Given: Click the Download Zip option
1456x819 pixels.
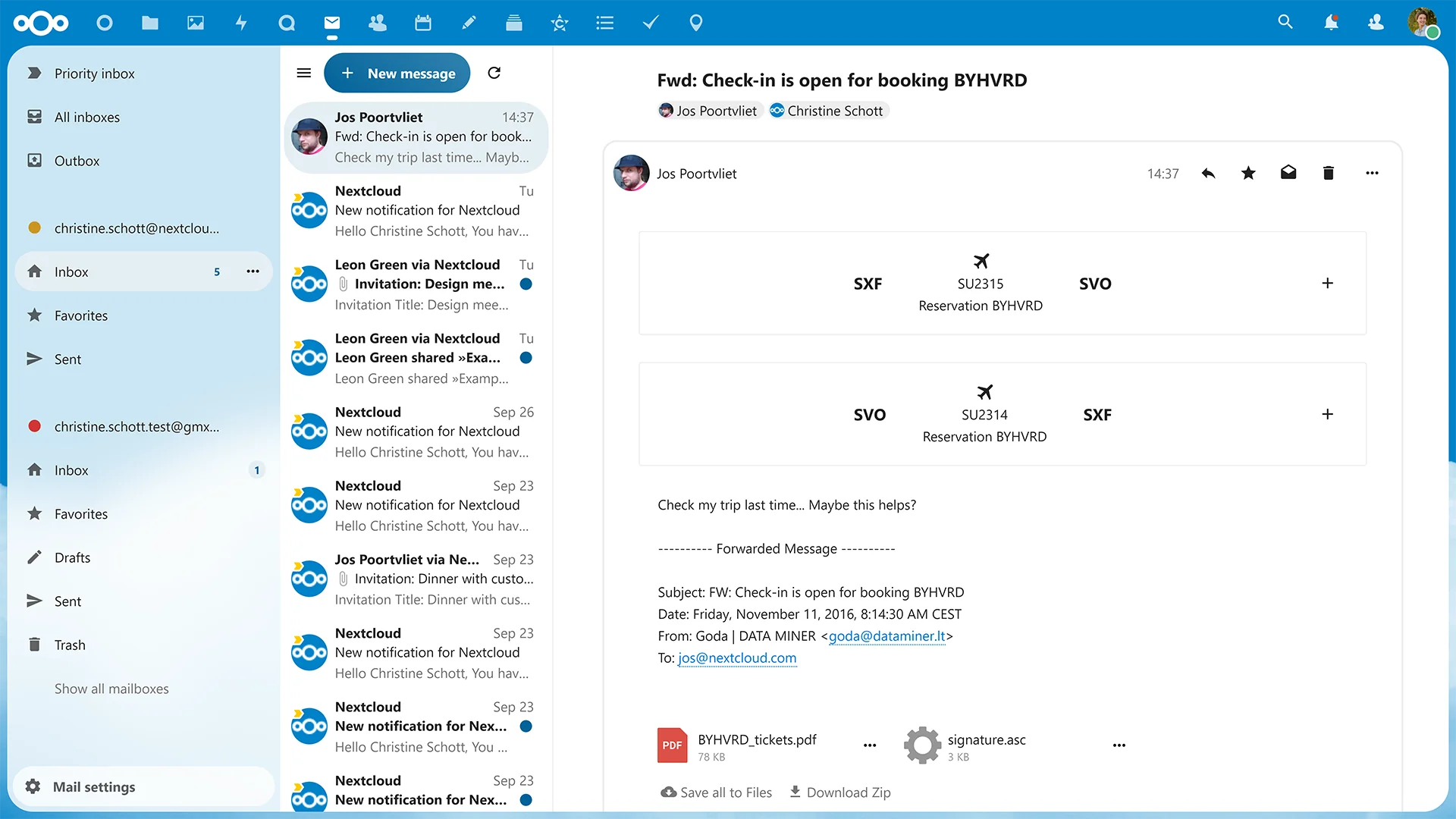Looking at the screenshot, I should pyautogui.click(x=840, y=792).
